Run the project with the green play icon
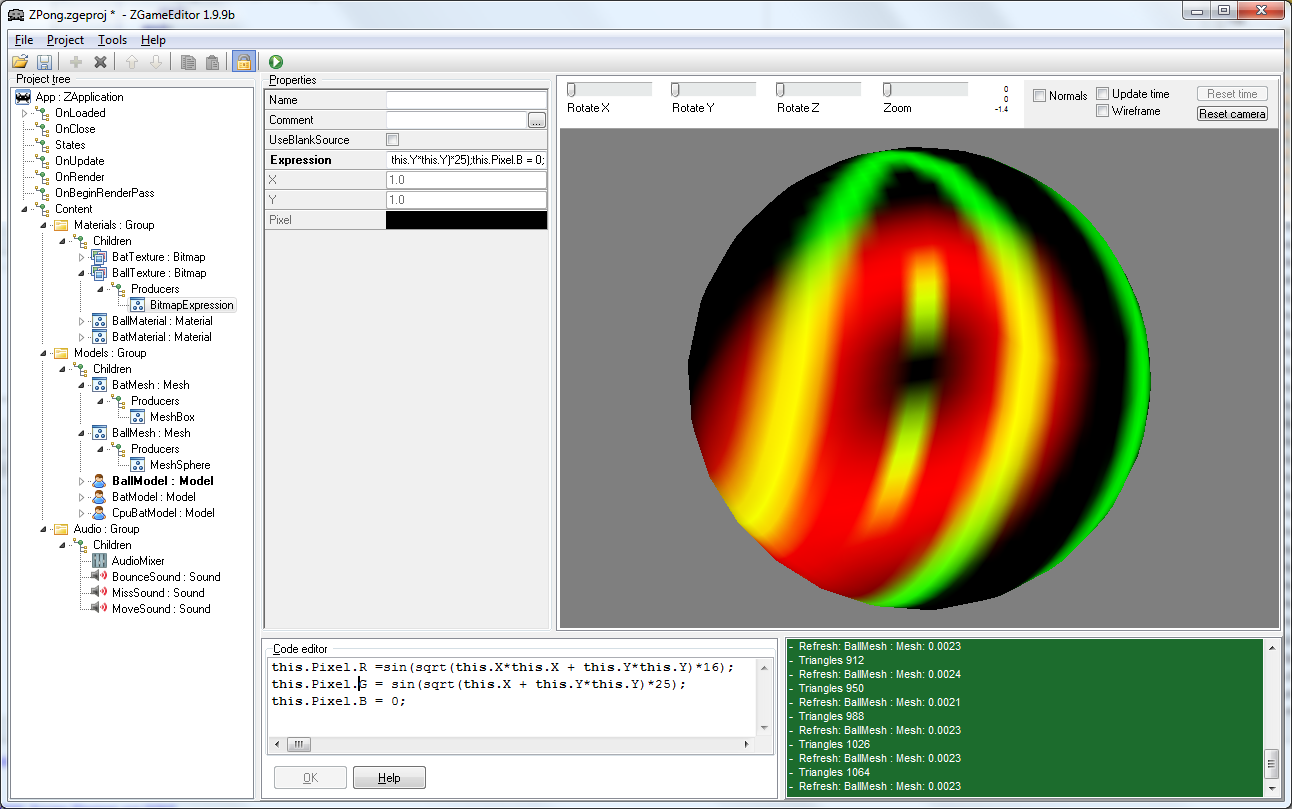The height and width of the screenshot is (809, 1292). [x=276, y=62]
